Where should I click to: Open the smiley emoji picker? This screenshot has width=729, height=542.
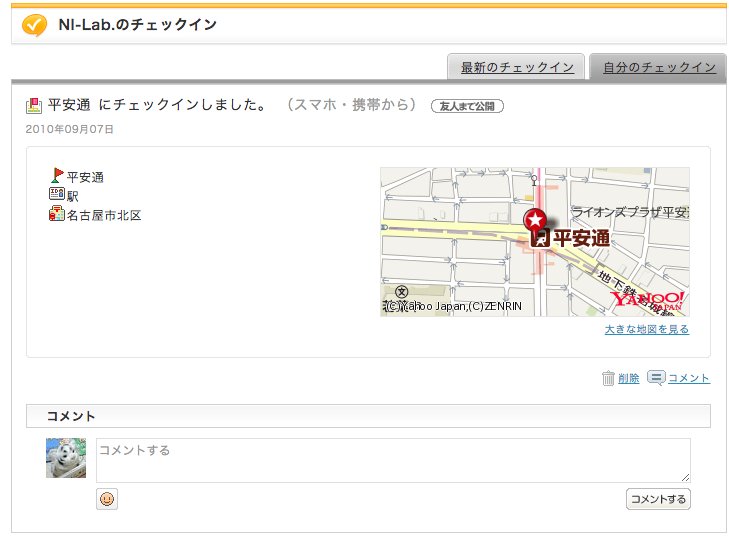[x=107, y=499]
